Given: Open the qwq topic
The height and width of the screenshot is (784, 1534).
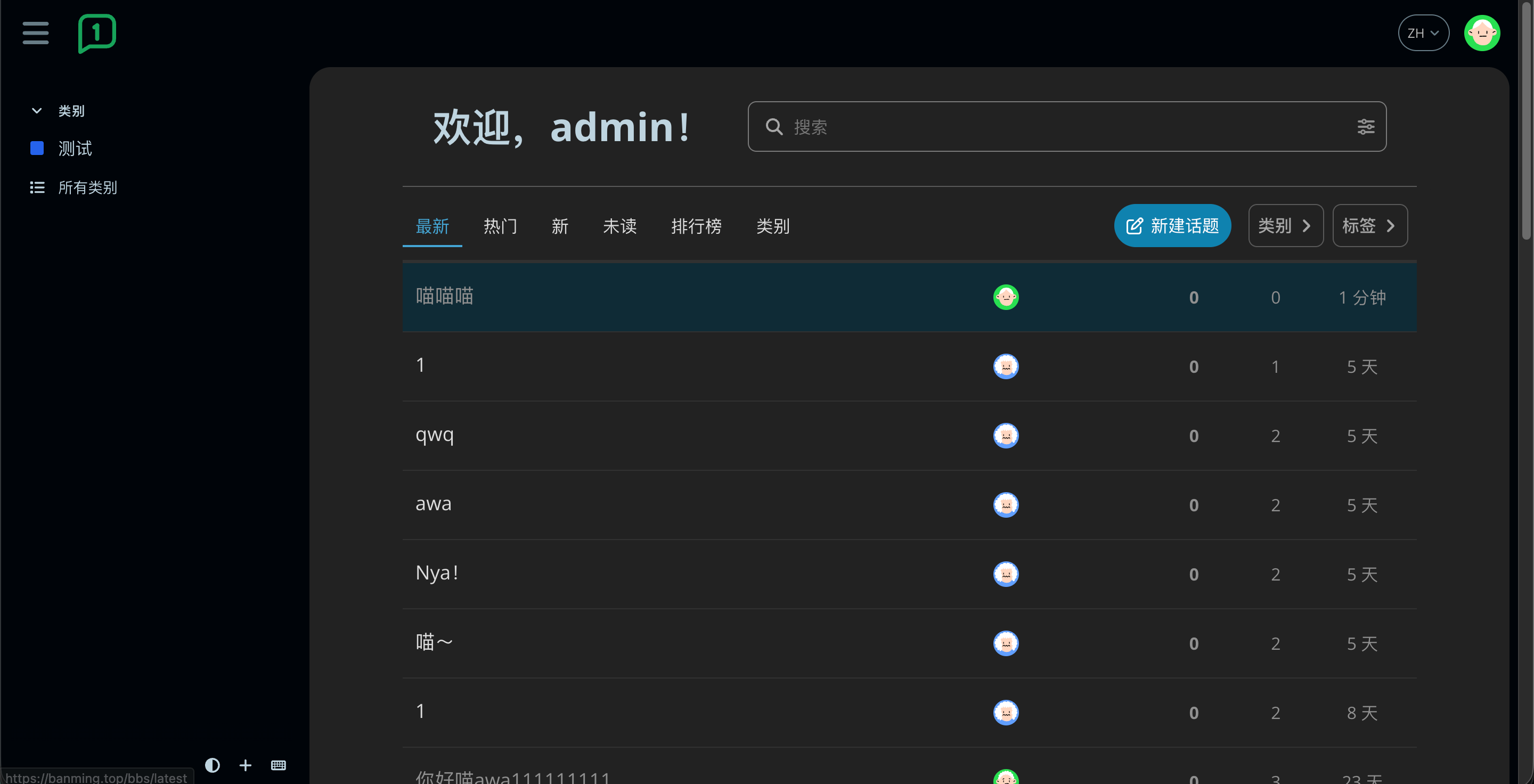Looking at the screenshot, I should coord(434,435).
